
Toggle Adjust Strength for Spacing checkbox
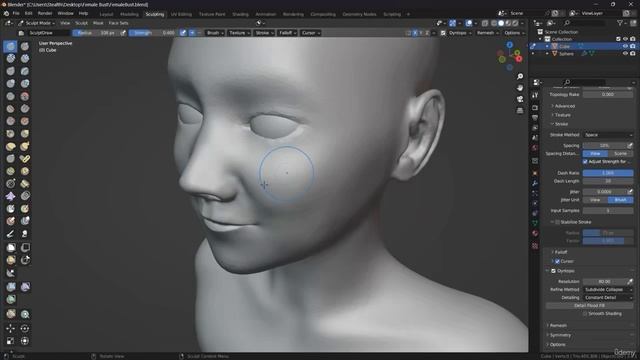point(585,162)
